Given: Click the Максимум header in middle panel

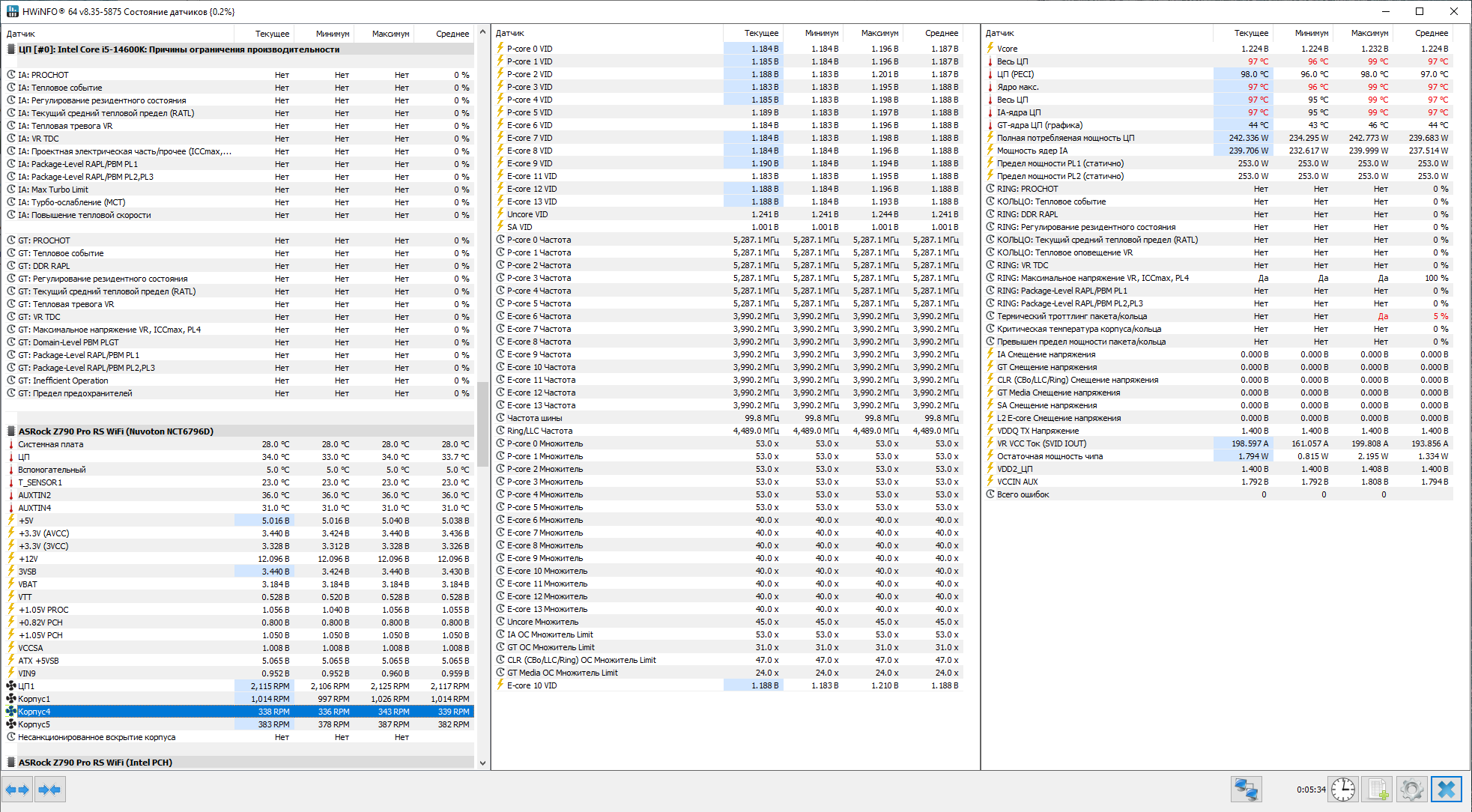Looking at the screenshot, I should click(x=879, y=33).
